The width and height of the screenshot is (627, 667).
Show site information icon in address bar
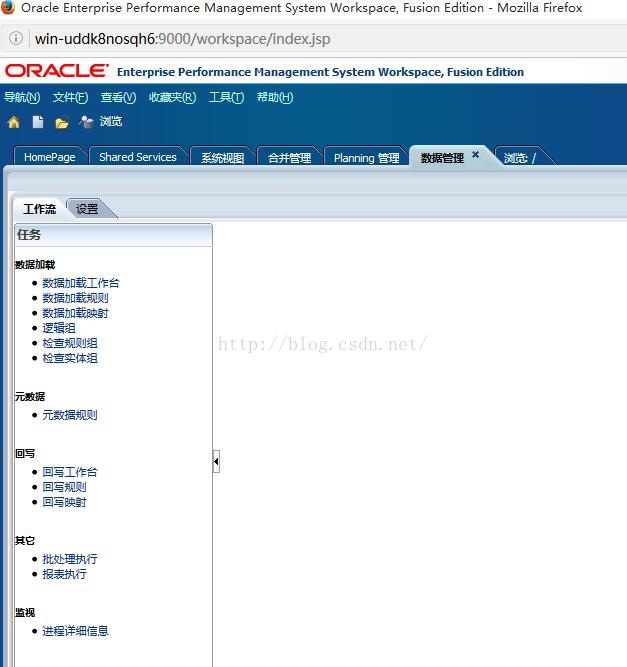(x=16, y=38)
